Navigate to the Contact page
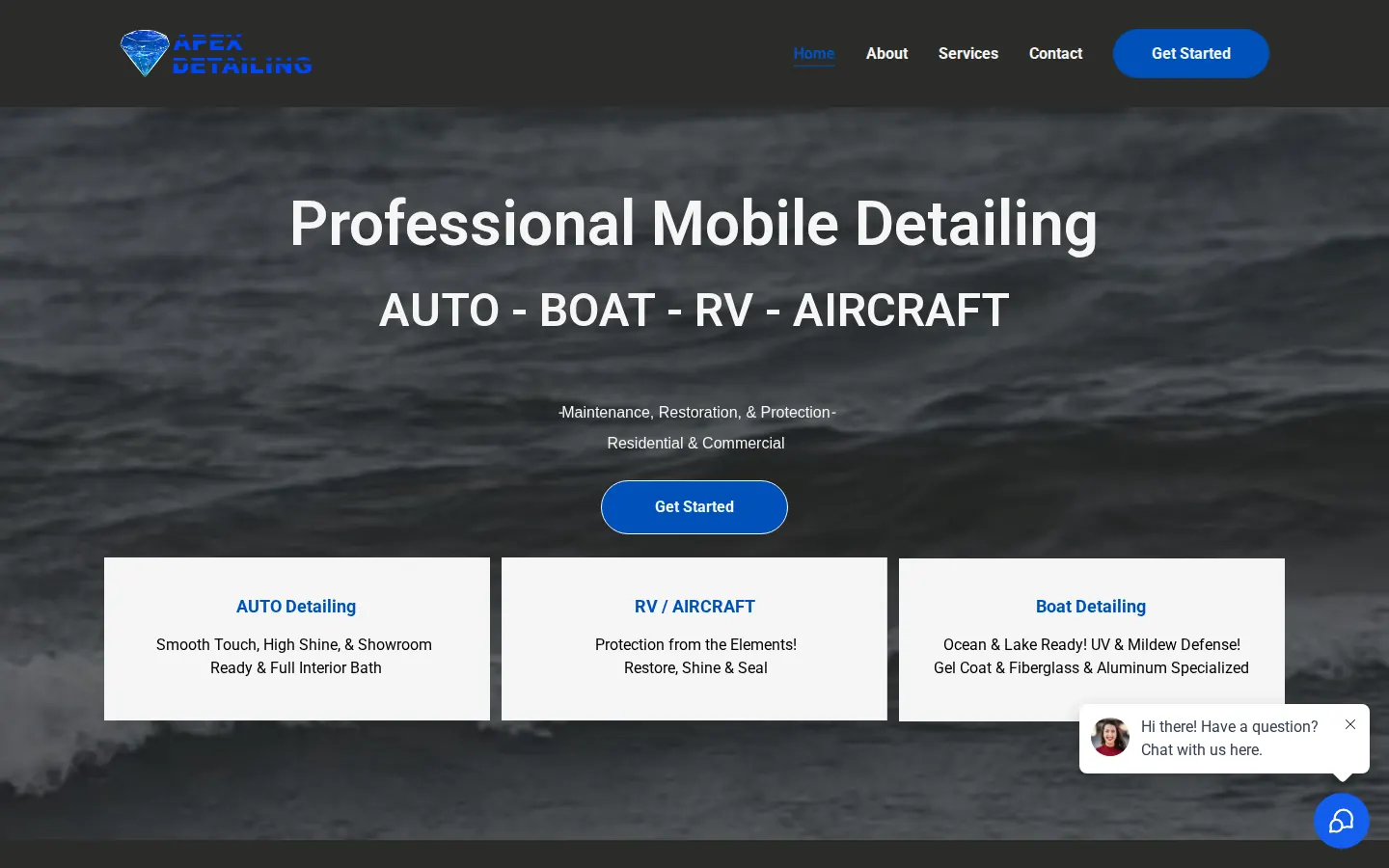1389x868 pixels. pyautogui.click(x=1055, y=54)
